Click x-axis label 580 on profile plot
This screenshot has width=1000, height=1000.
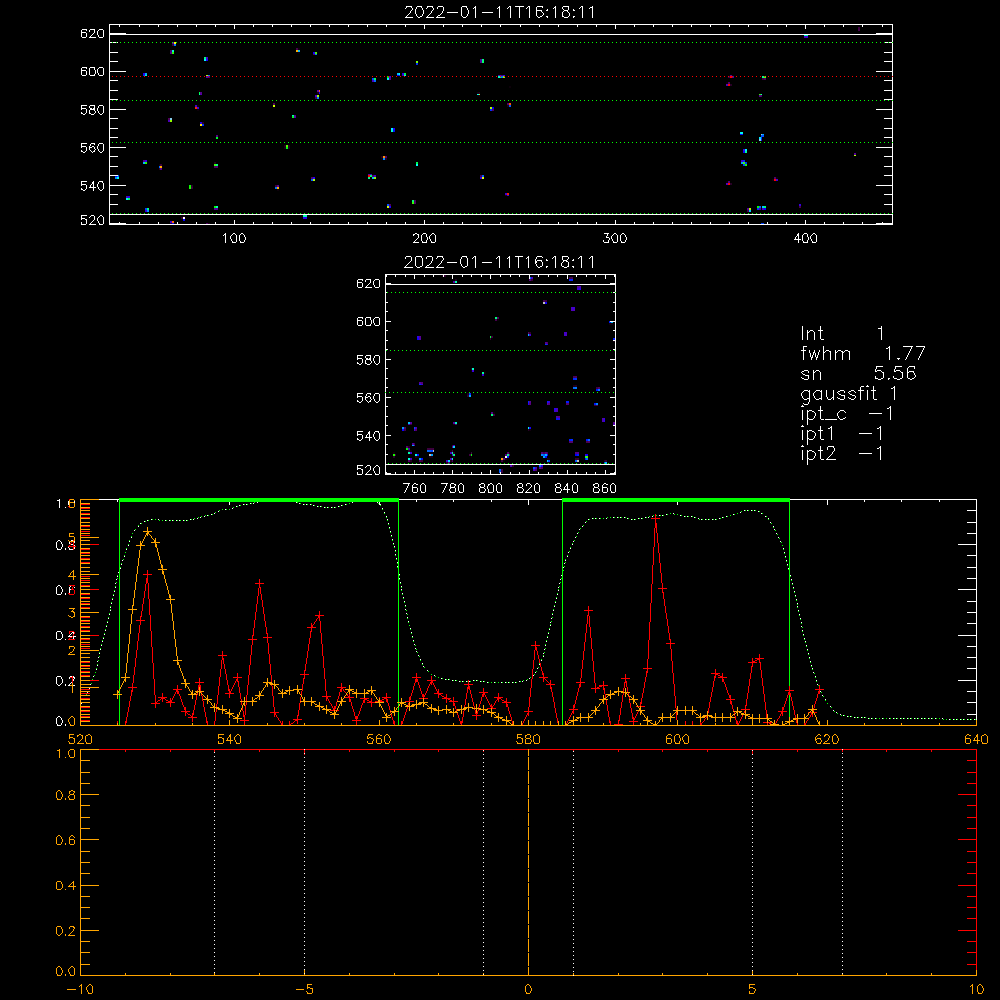click(x=528, y=739)
